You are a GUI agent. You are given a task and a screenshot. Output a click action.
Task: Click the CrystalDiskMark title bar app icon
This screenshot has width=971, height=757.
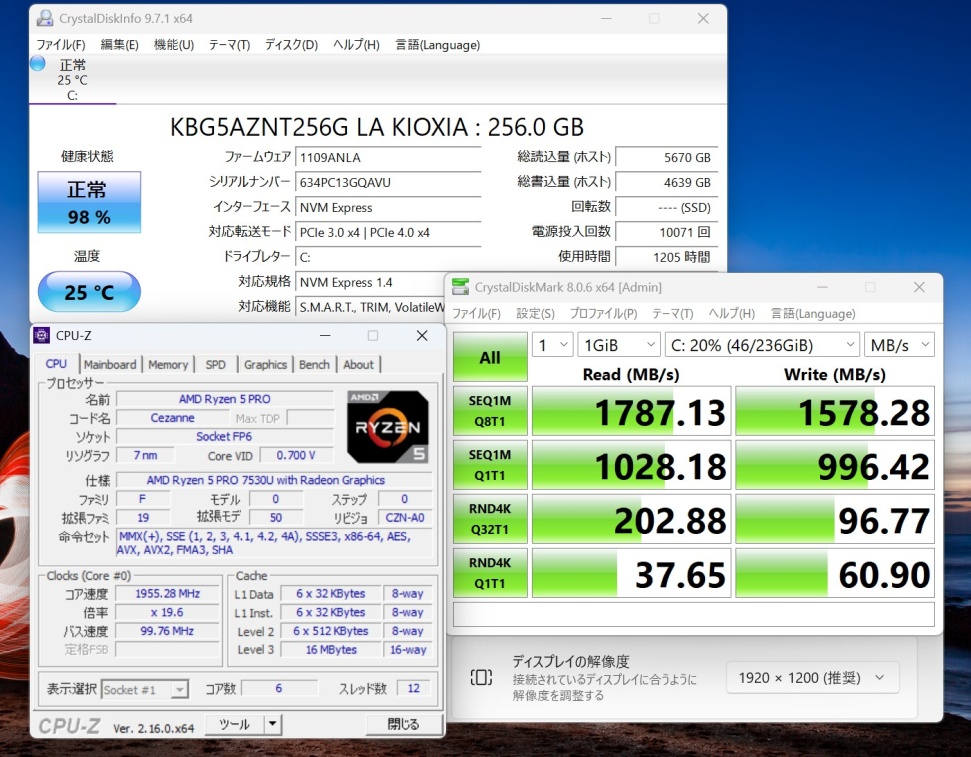tap(460, 288)
